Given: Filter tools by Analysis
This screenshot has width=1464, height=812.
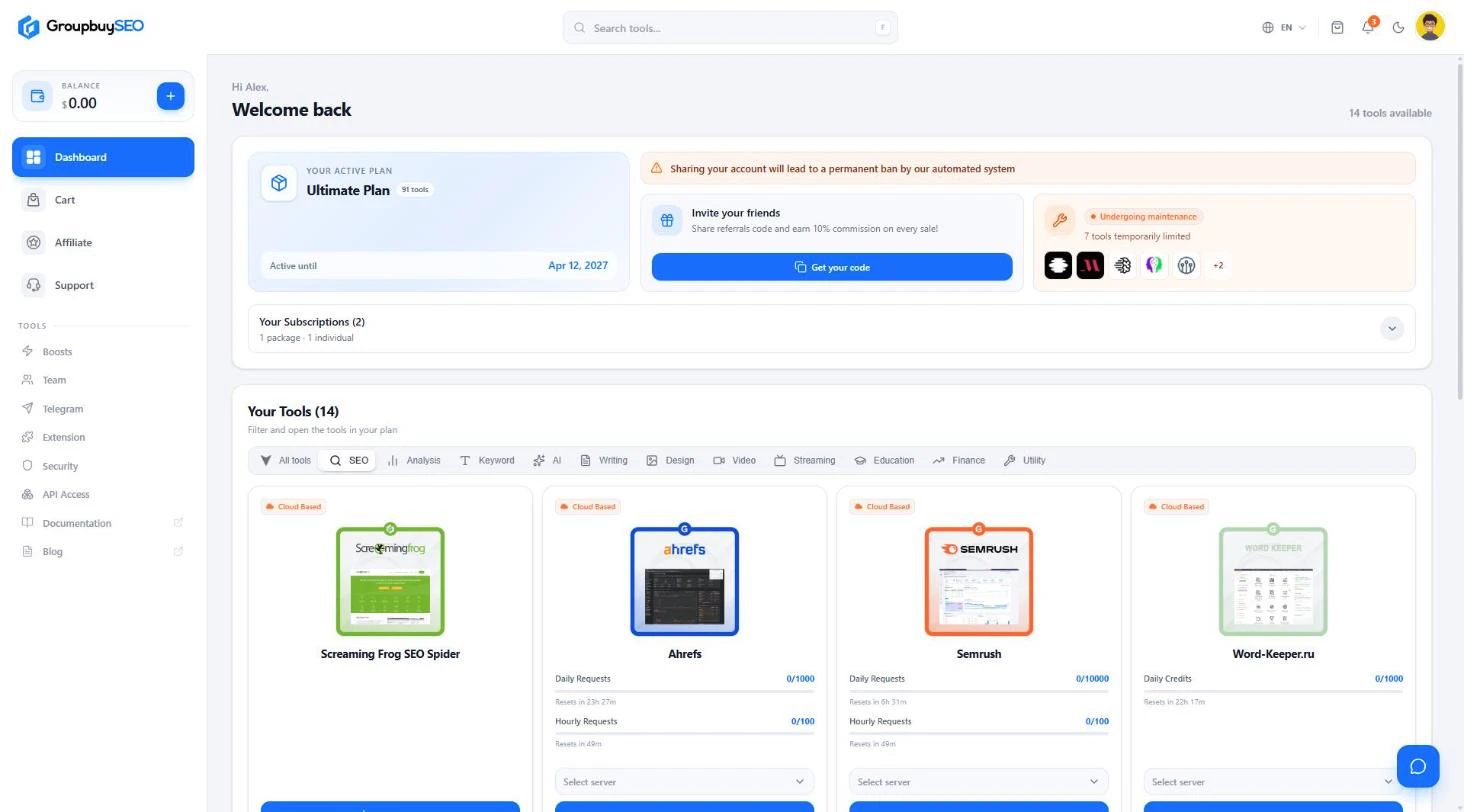Looking at the screenshot, I should coord(413,460).
